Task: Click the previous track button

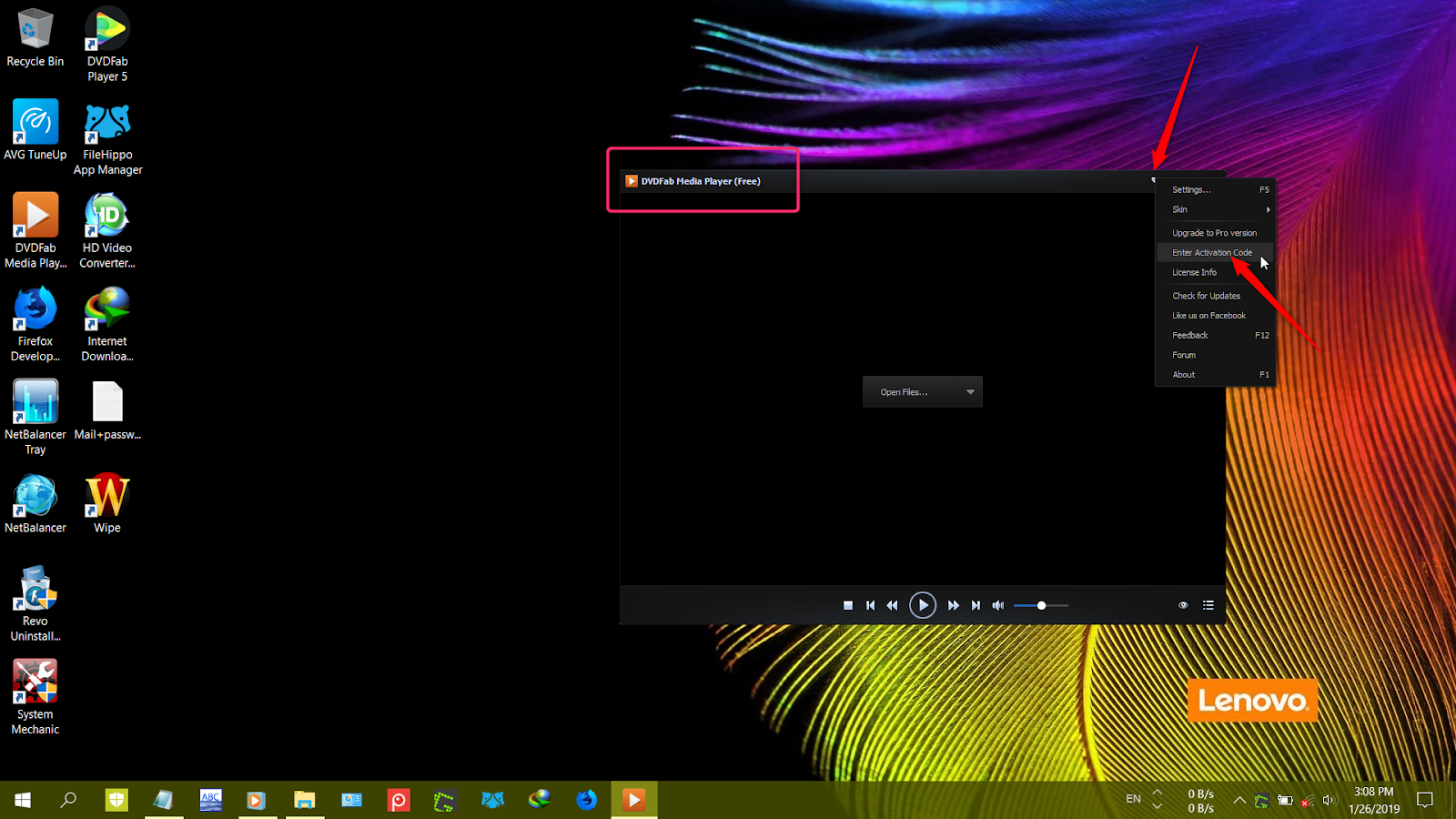Action: pyautogui.click(x=870, y=605)
